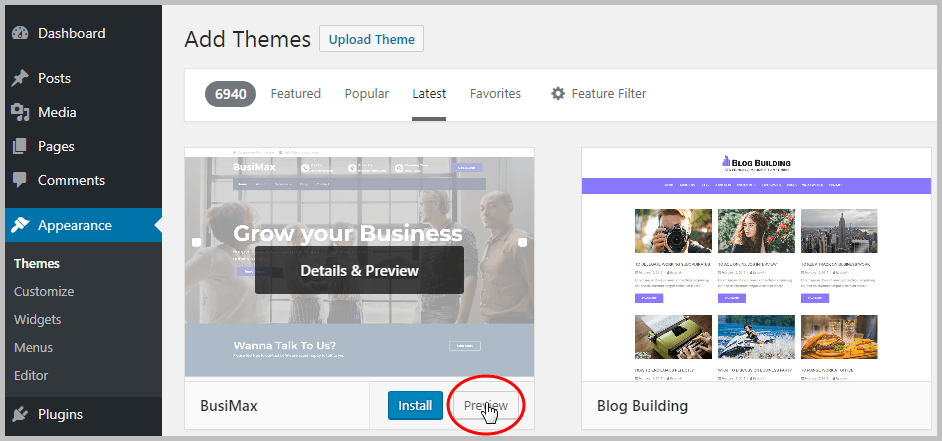Switch to the Popular themes tab
942x441 pixels.
(366, 94)
